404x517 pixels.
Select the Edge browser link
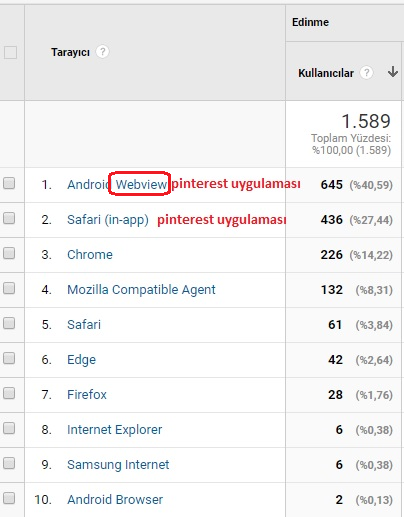(x=81, y=360)
